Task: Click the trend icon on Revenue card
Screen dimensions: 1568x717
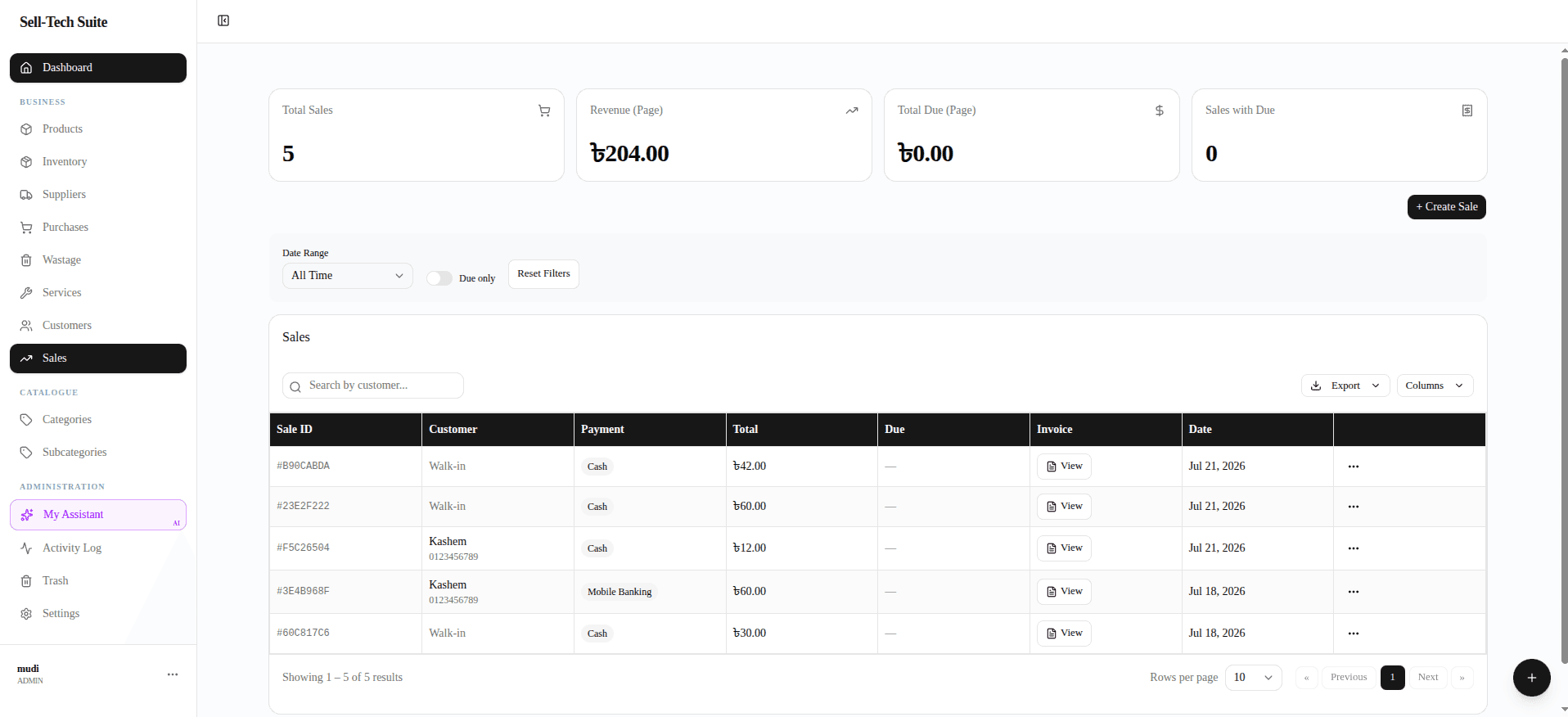Action: tap(852, 110)
